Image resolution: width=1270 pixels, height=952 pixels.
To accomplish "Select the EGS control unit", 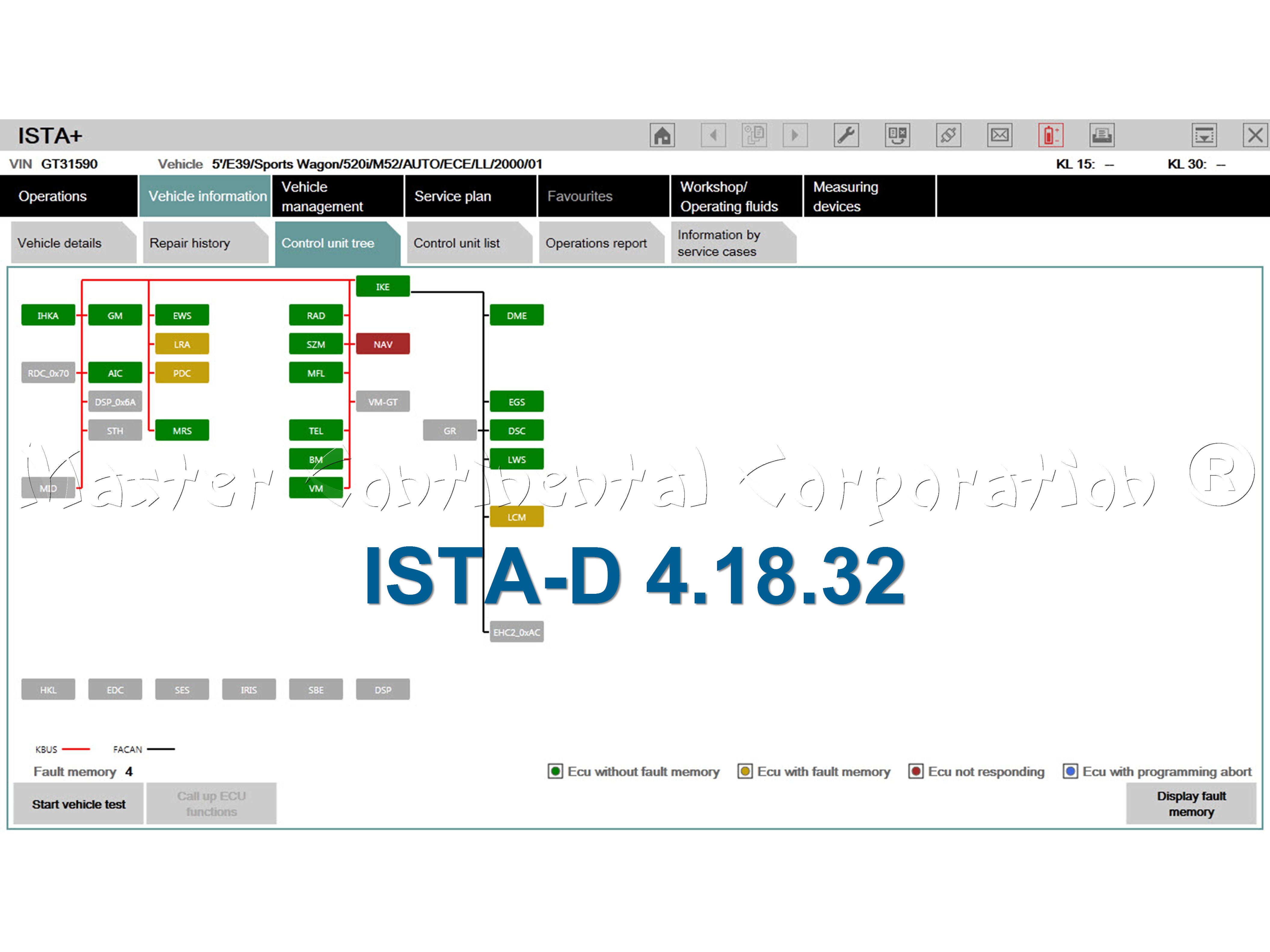I will [x=517, y=402].
